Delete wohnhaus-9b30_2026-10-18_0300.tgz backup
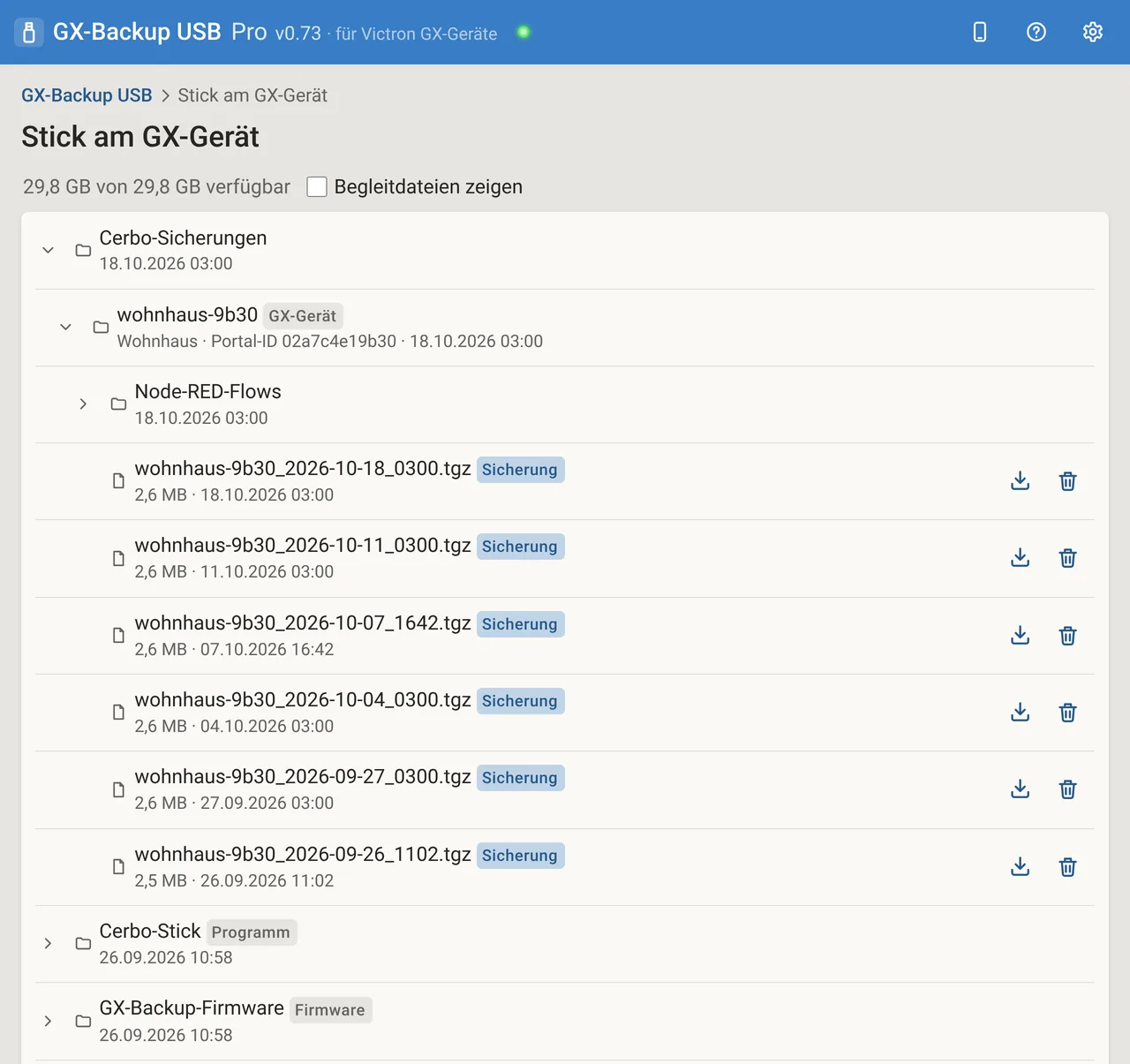Viewport: 1130px width, 1064px height. [x=1067, y=481]
